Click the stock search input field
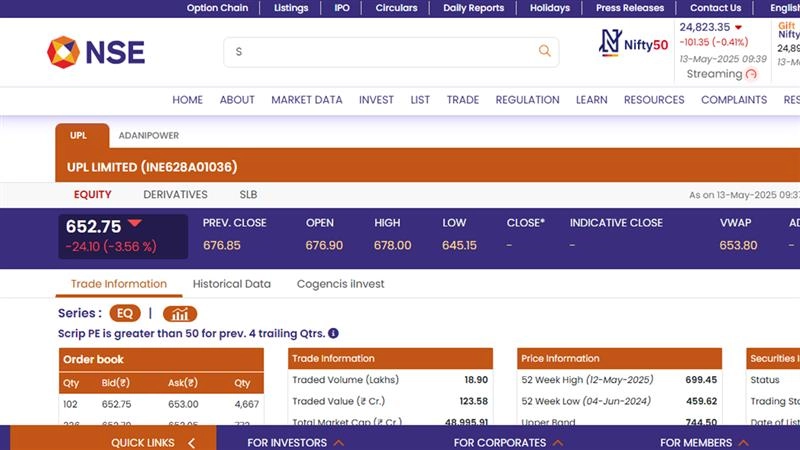800x450 pixels. coord(380,52)
